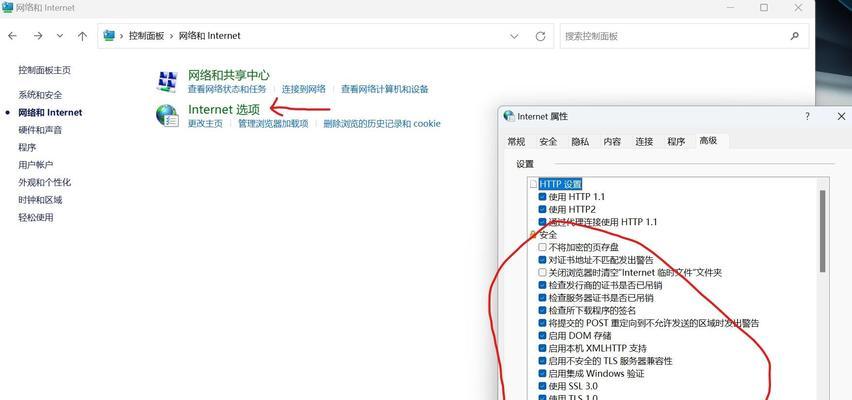Image resolution: width=852 pixels, height=400 pixels.
Task: Refresh the Control Panel view
Action: [540, 36]
